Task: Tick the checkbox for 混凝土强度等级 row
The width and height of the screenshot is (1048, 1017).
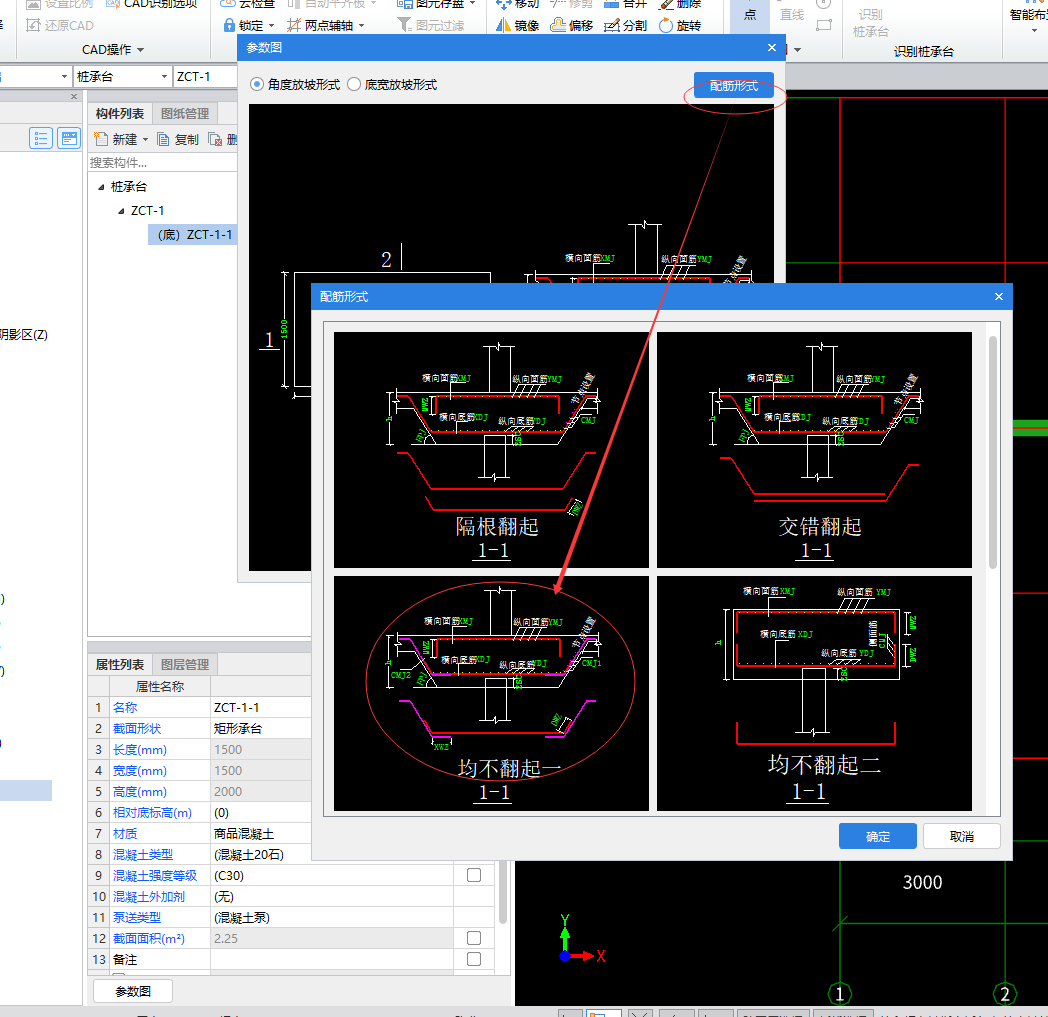Action: (474, 875)
